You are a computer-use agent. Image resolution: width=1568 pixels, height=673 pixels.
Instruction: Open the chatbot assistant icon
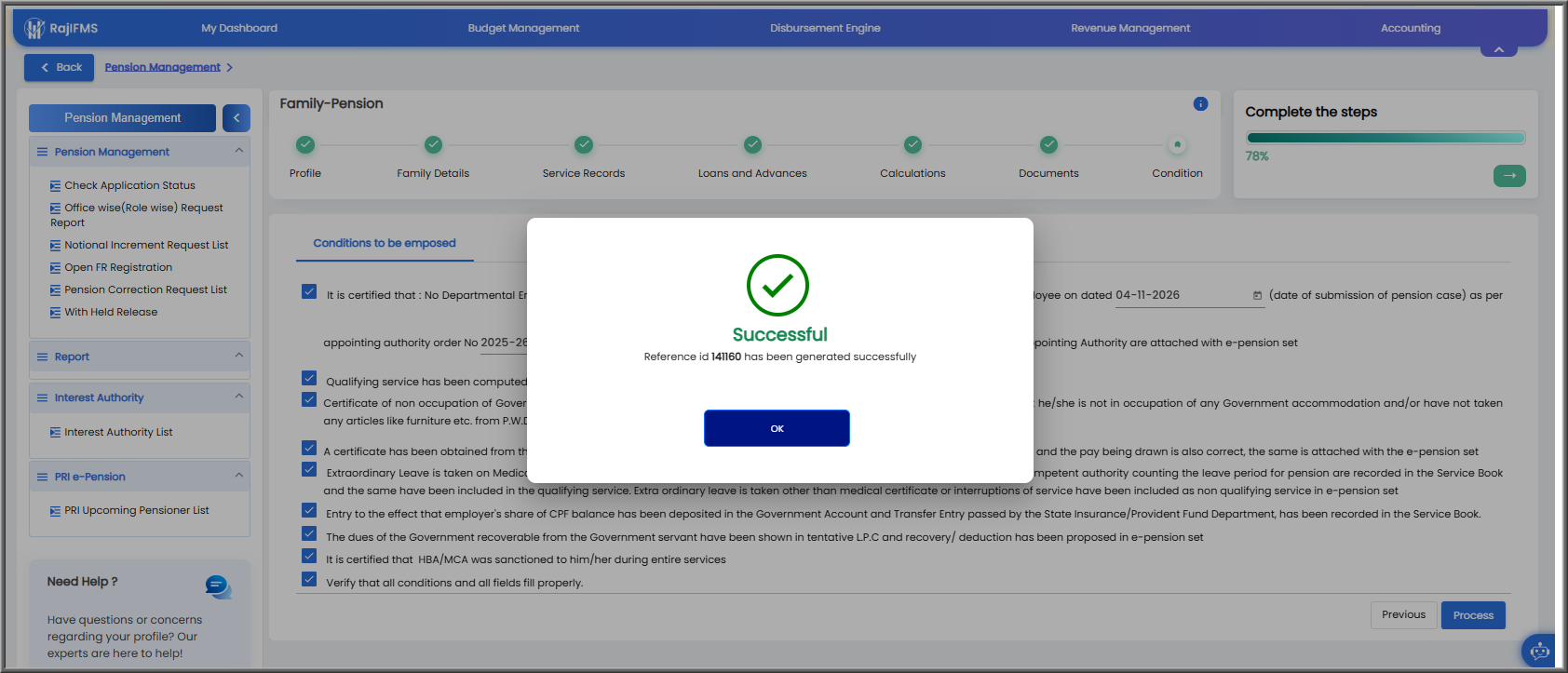[1539, 651]
